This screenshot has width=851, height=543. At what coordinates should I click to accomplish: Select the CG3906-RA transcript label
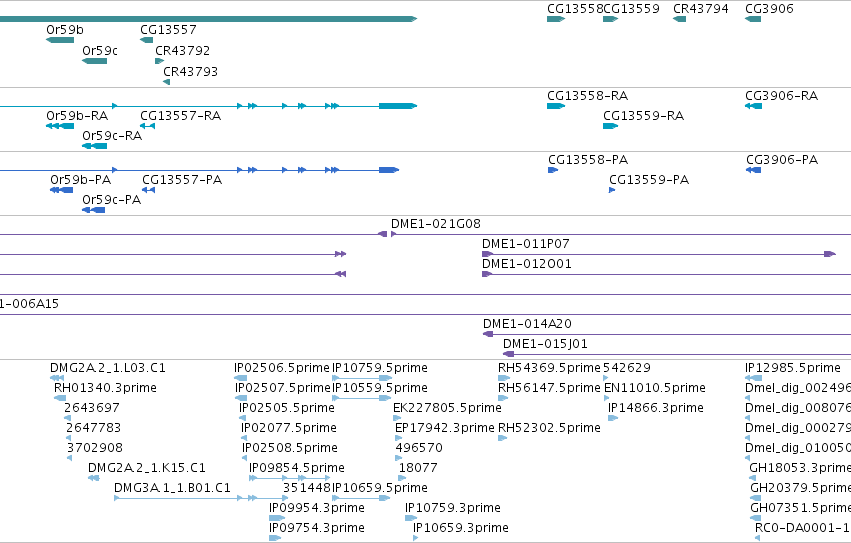(x=782, y=96)
